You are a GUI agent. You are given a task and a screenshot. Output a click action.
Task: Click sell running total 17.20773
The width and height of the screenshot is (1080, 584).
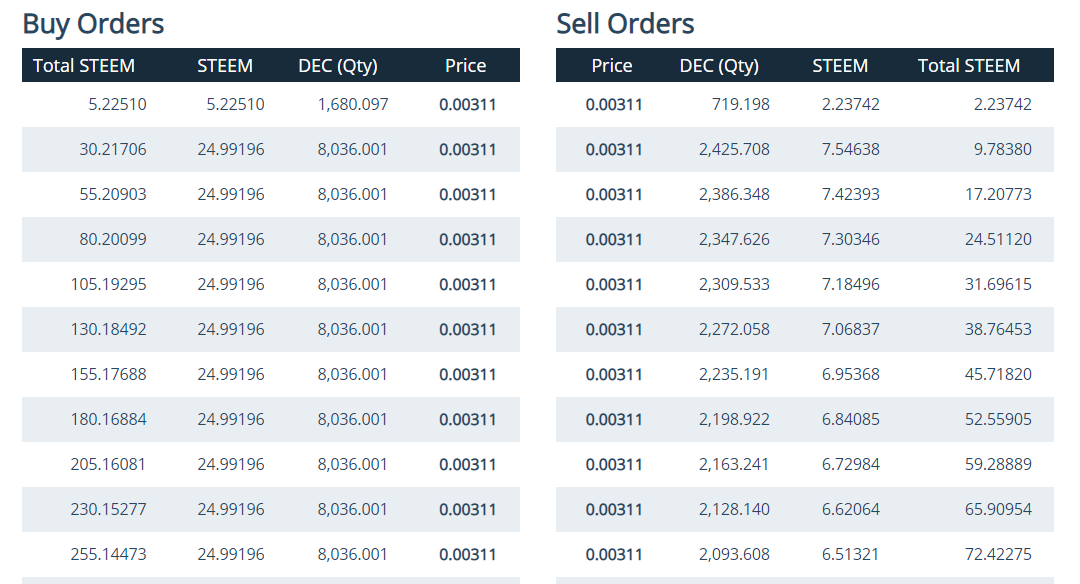click(998, 194)
